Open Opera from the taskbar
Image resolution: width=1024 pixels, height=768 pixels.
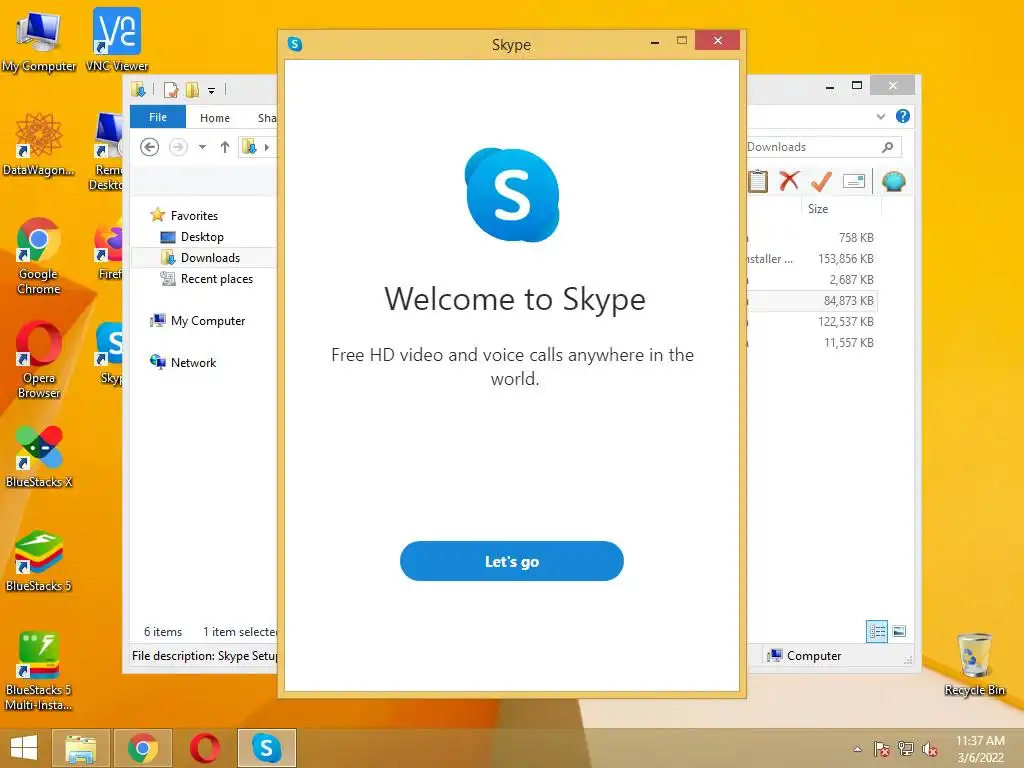(204, 748)
